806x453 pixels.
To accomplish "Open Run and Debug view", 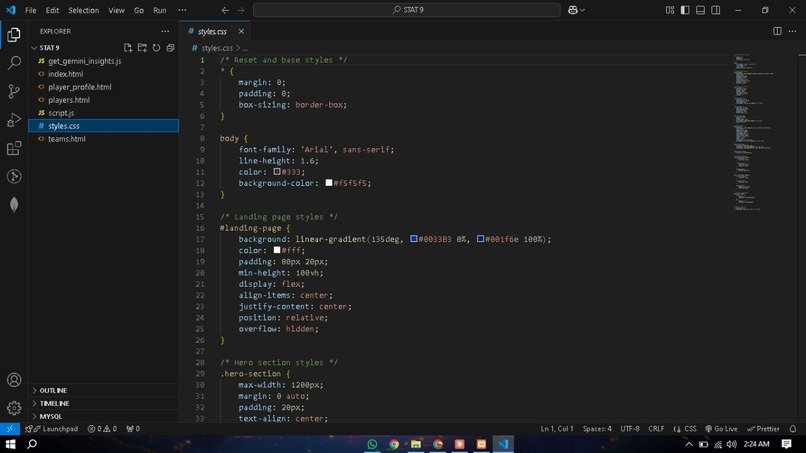I will pos(14,120).
